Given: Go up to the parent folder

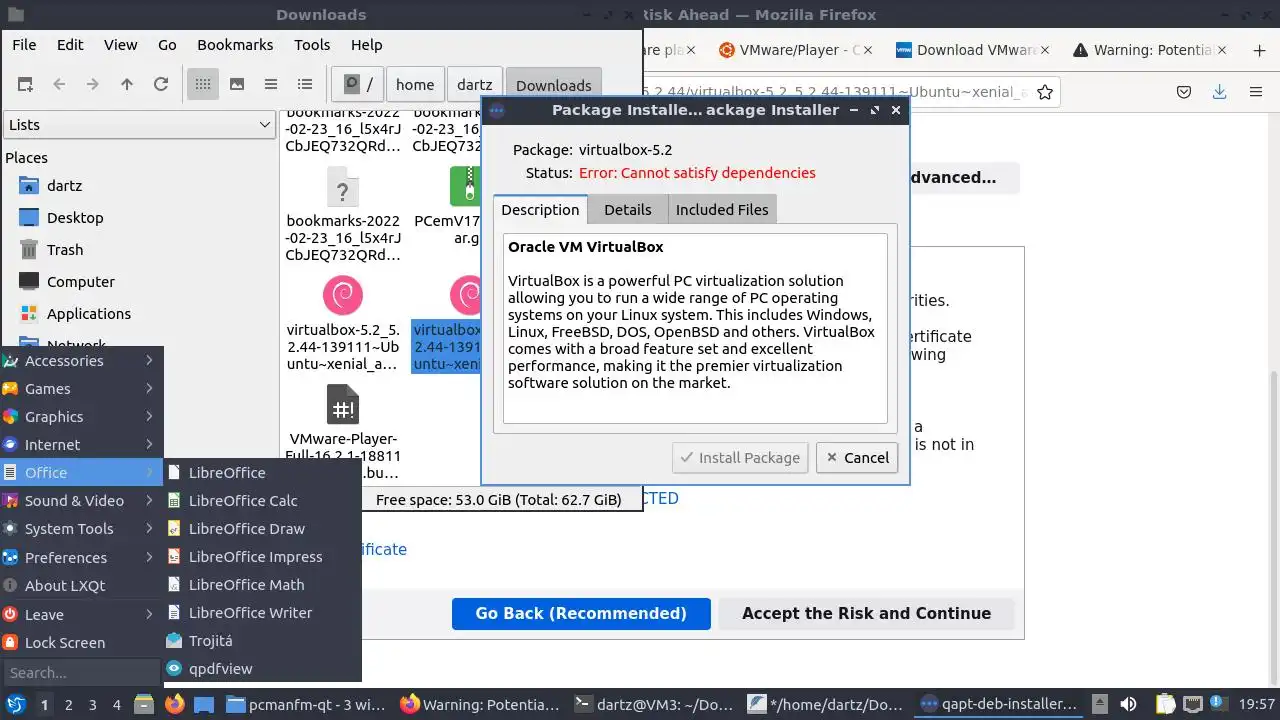Looking at the screenshot, I should pos(127,85).
